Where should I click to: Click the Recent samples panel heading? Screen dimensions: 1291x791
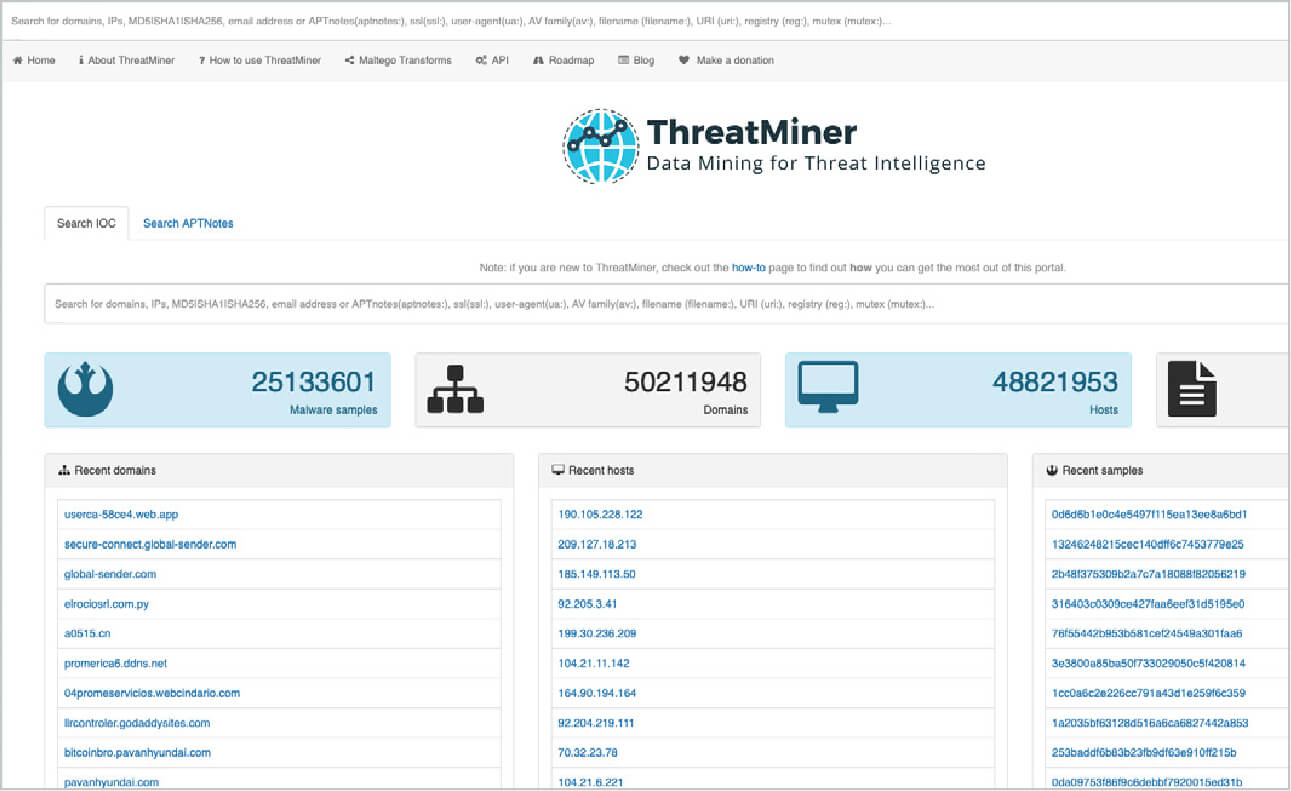coord(1162,470)
